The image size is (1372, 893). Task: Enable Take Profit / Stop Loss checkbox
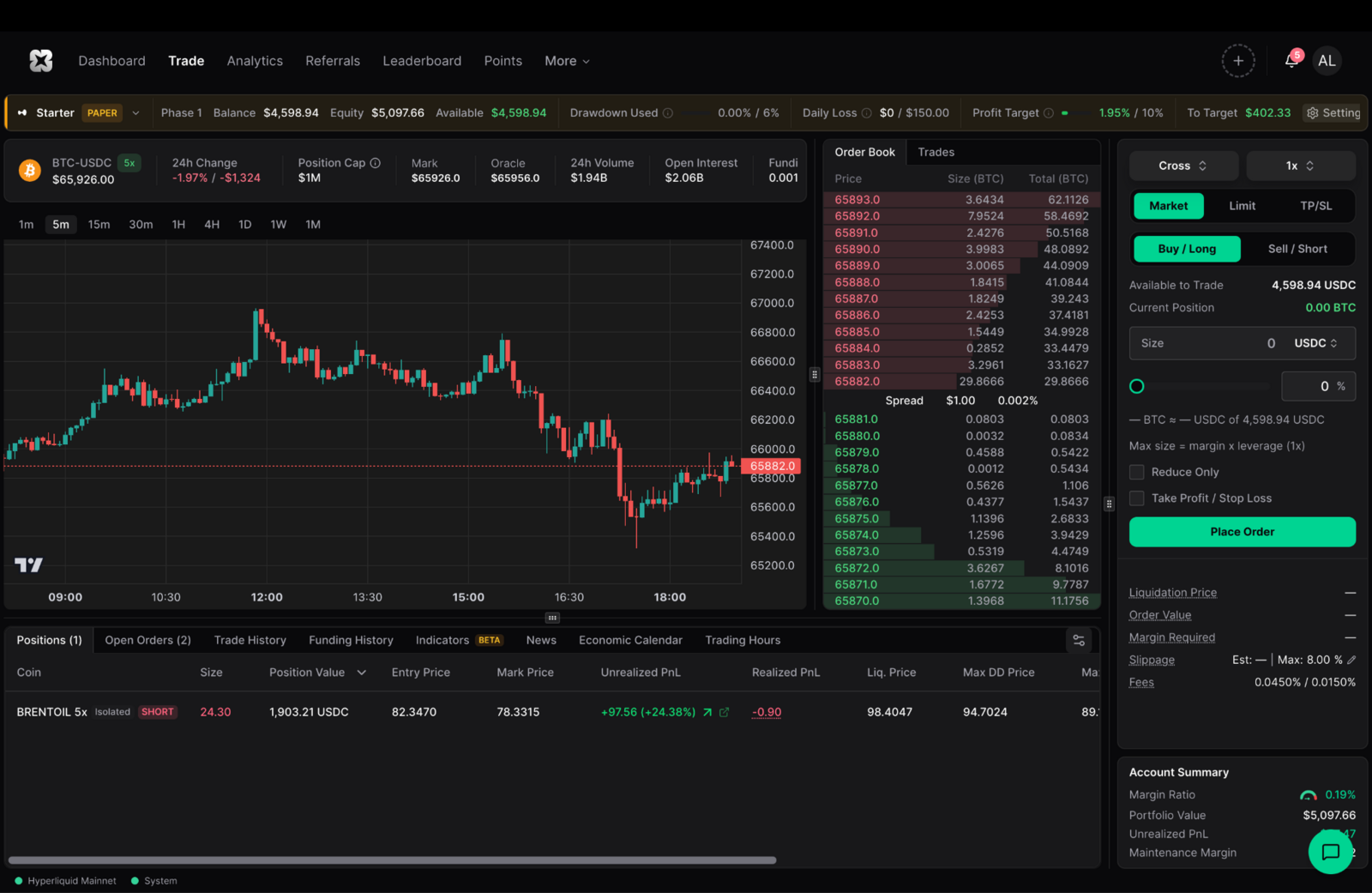tap(1137, 498)
